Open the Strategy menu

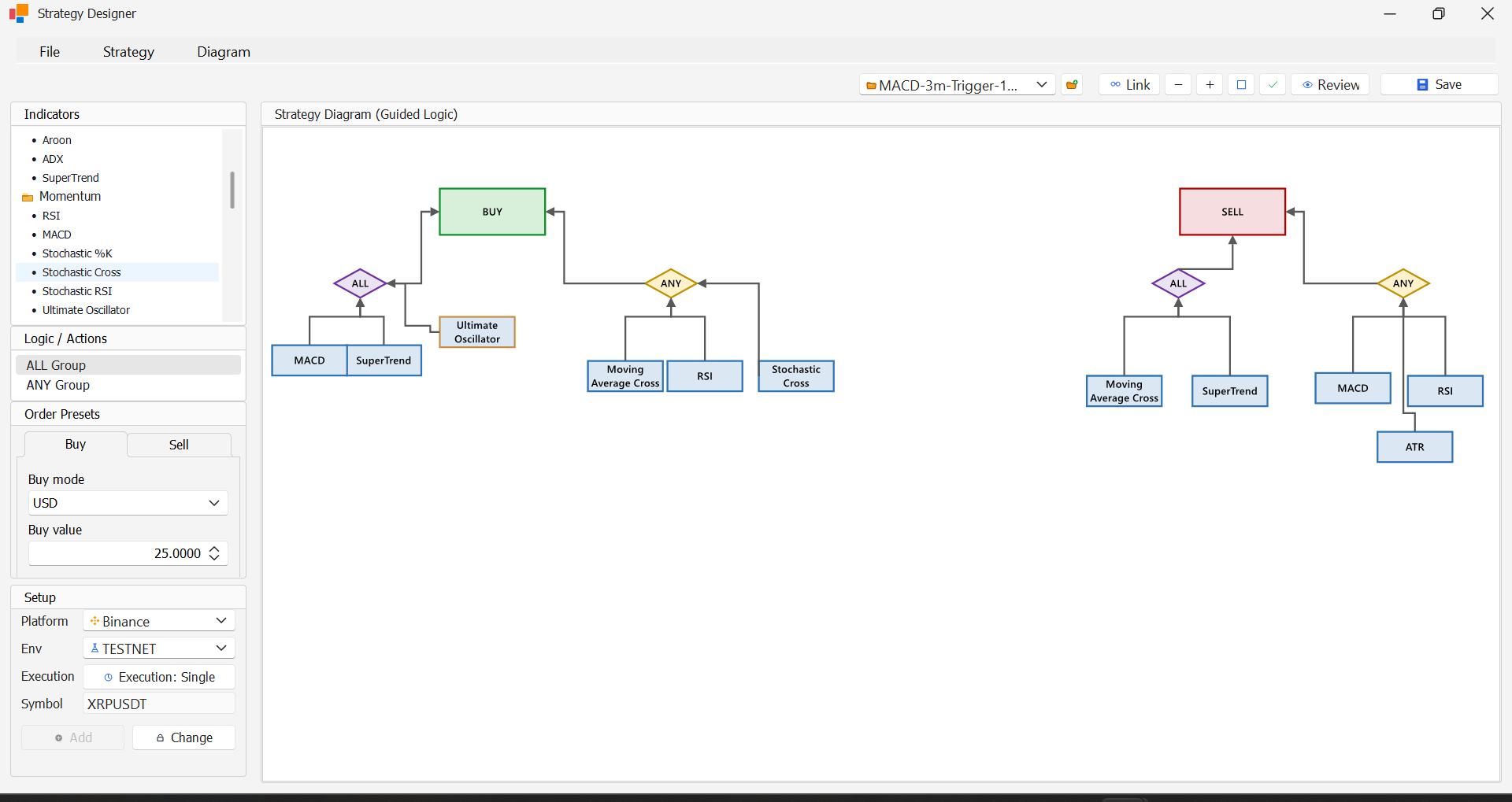tap(128, 52)
